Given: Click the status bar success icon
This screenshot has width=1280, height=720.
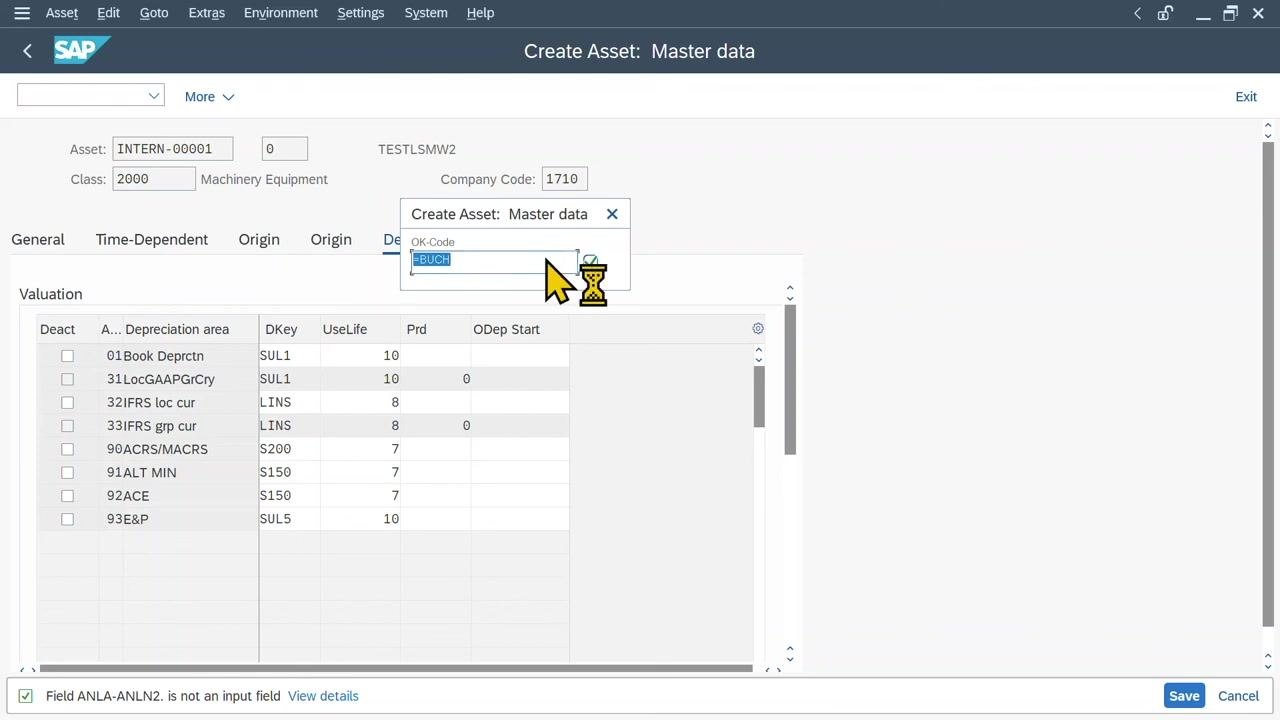Looking at the screenshot, I should 26,696.
